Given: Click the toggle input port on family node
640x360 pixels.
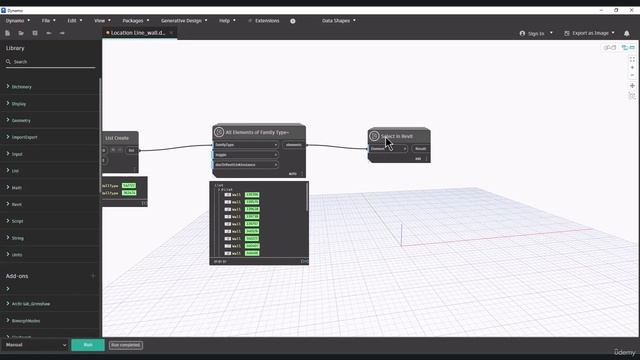Looking at the screenshot, I should [x=245, y=155].
